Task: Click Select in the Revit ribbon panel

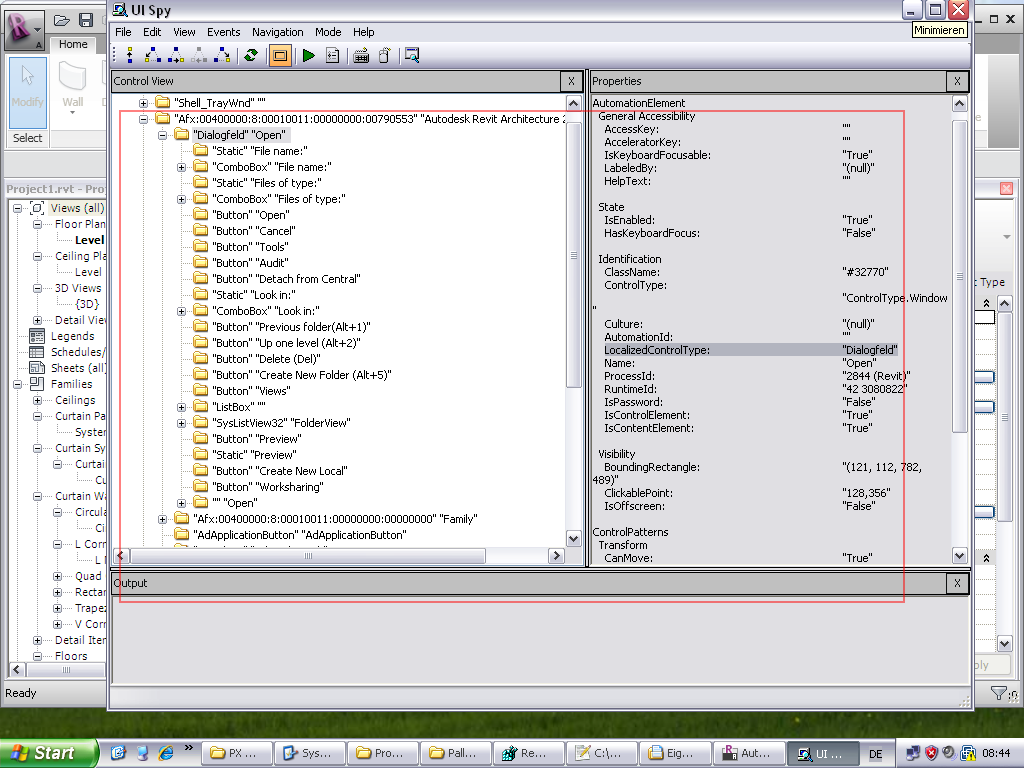Action: [27, 138]
